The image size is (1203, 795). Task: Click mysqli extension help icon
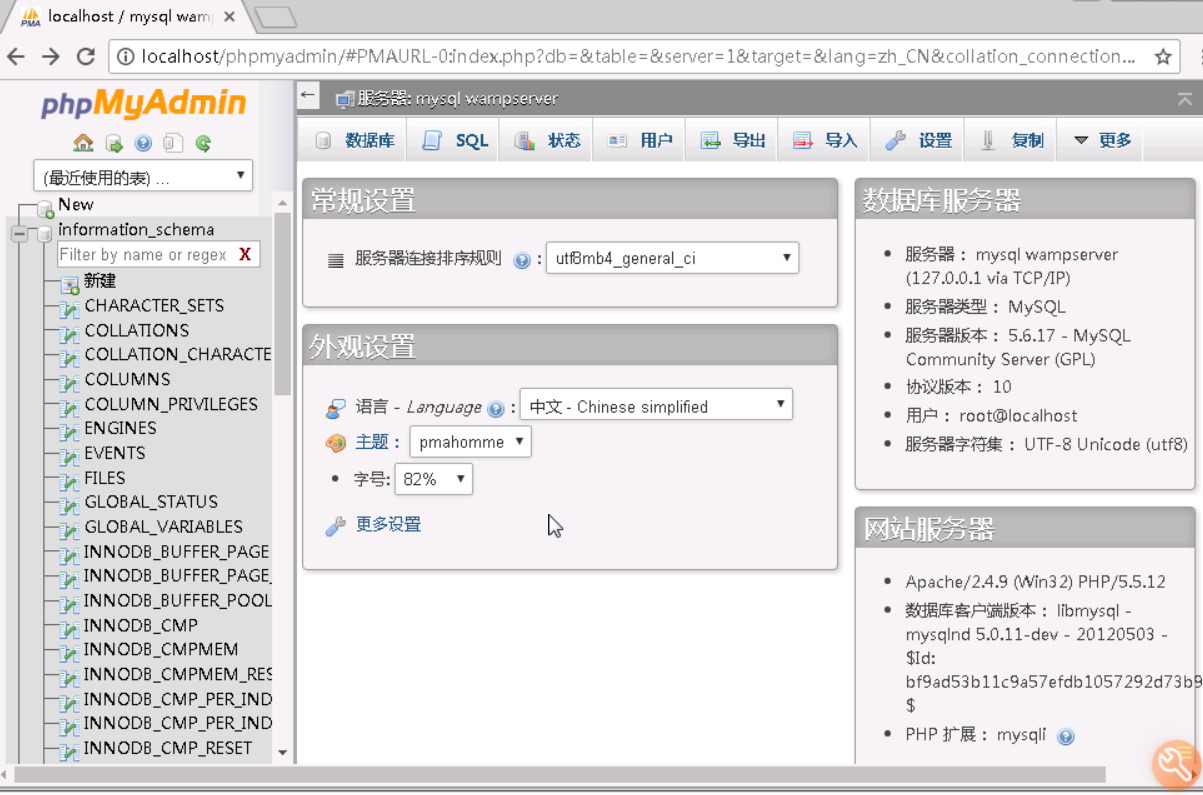coord(1066,737)
